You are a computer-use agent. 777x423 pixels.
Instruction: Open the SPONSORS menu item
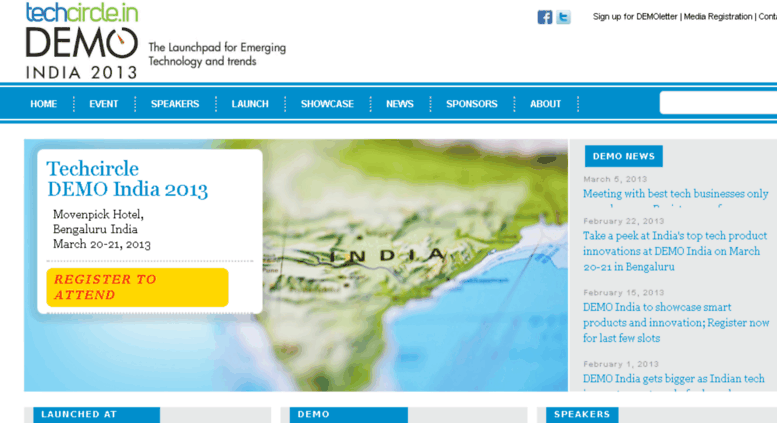pyautogui.click(x=471, y=104)
